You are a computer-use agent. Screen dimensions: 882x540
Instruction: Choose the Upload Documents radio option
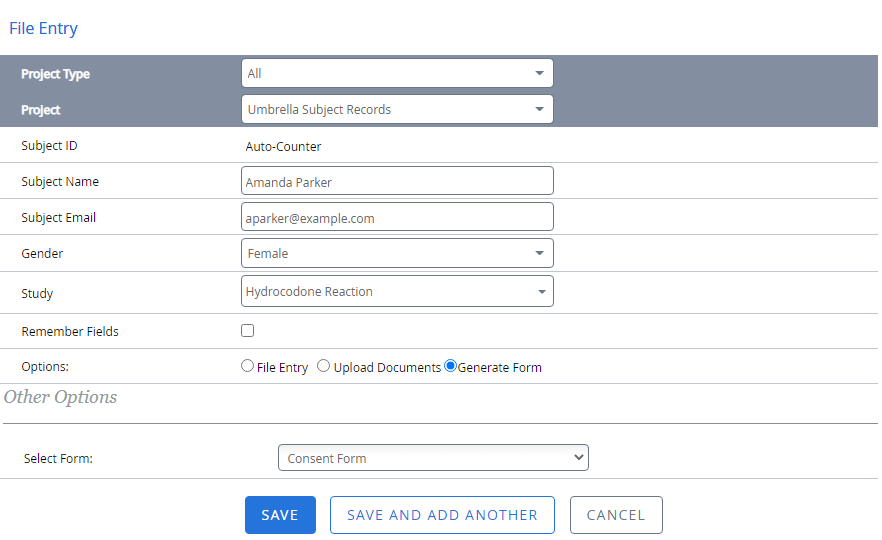323,366
